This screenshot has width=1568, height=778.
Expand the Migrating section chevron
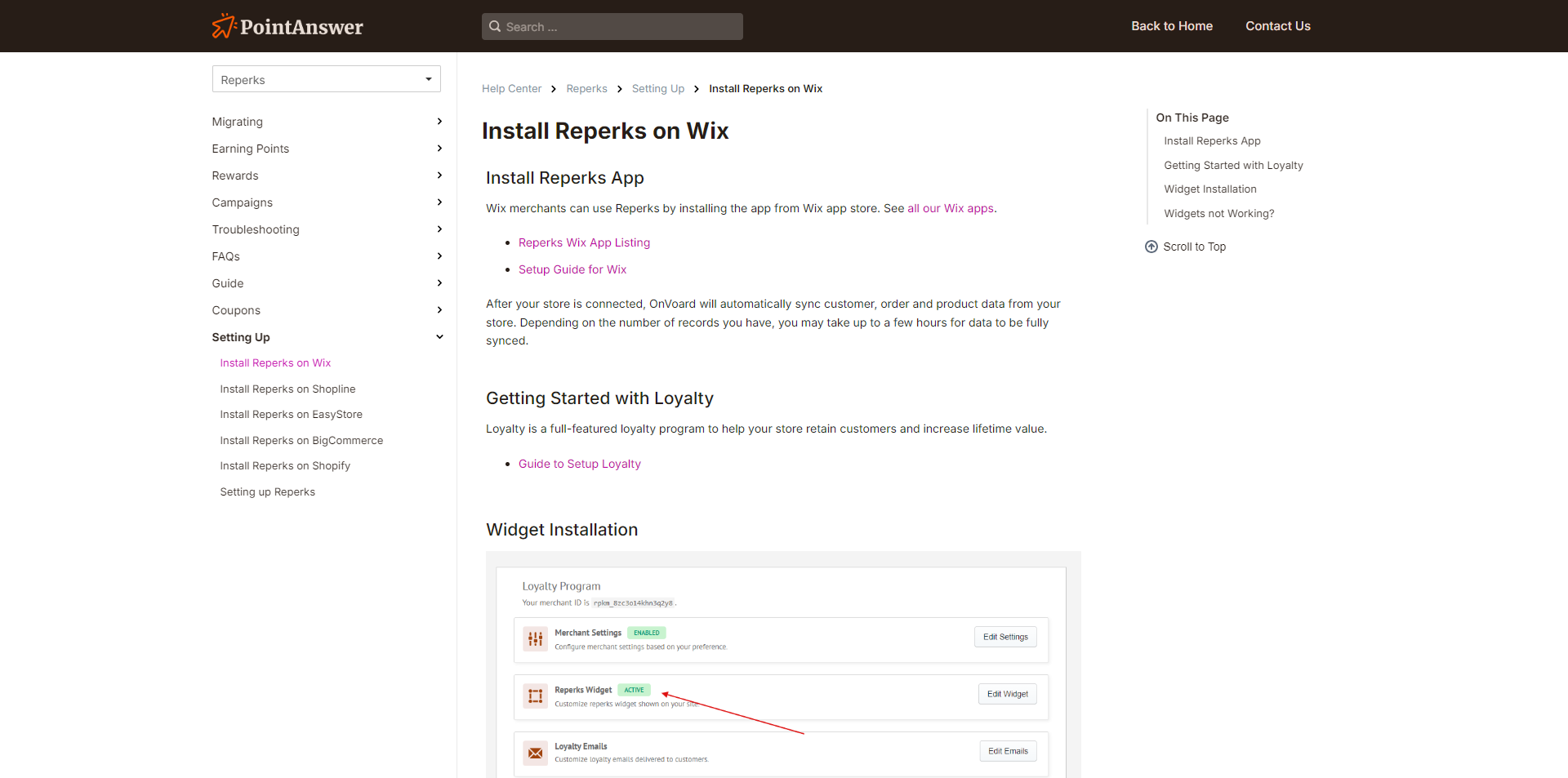439,122
